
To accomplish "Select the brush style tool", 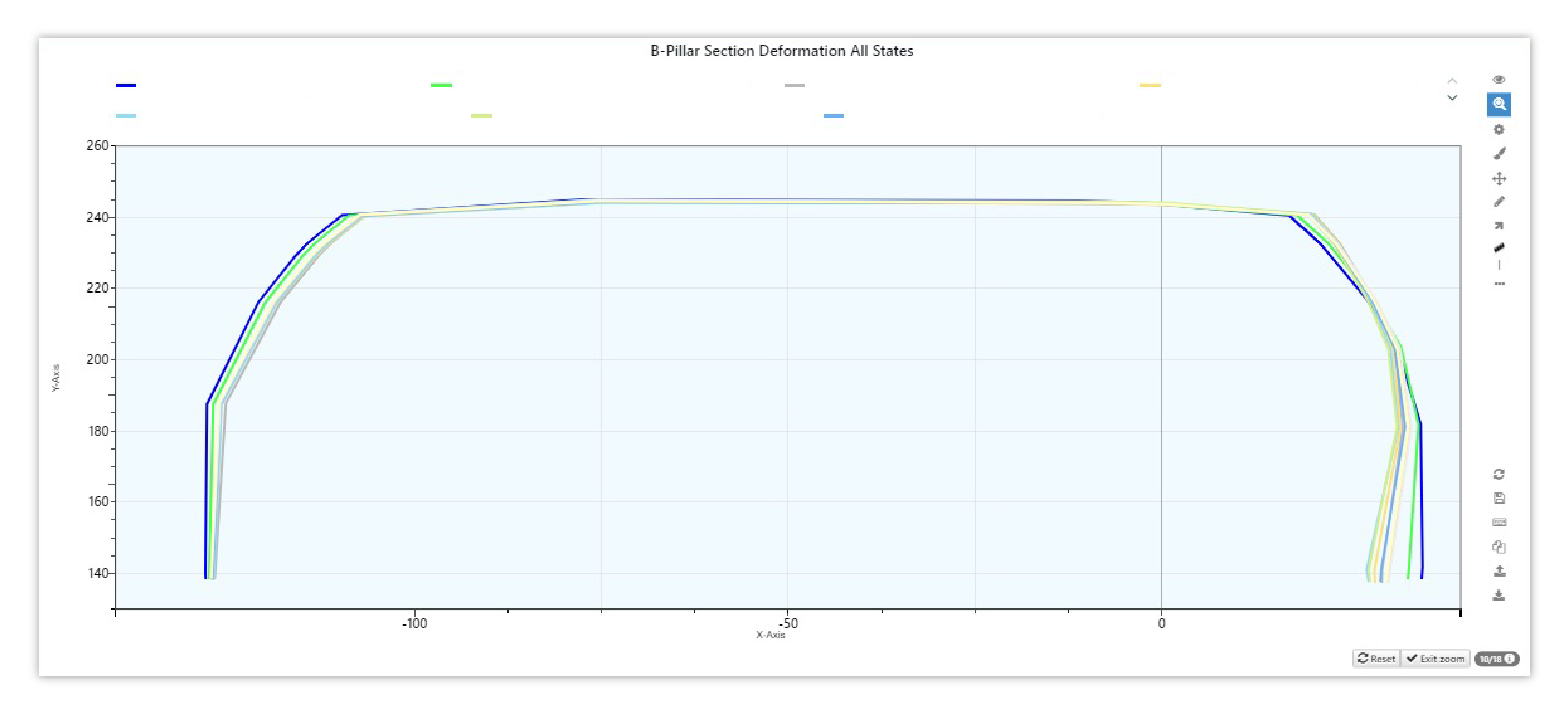I will [1499, 154].
